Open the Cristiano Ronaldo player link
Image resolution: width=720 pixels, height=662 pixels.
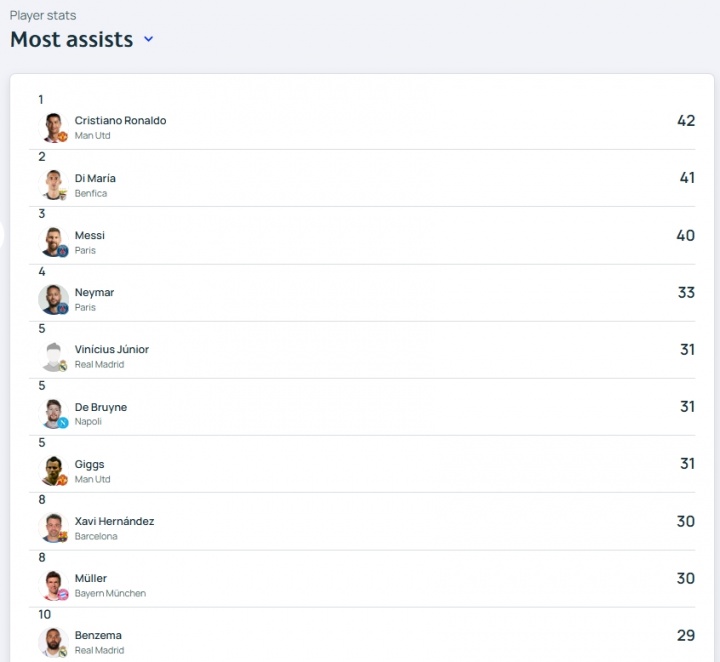click(x=120, y=121)
